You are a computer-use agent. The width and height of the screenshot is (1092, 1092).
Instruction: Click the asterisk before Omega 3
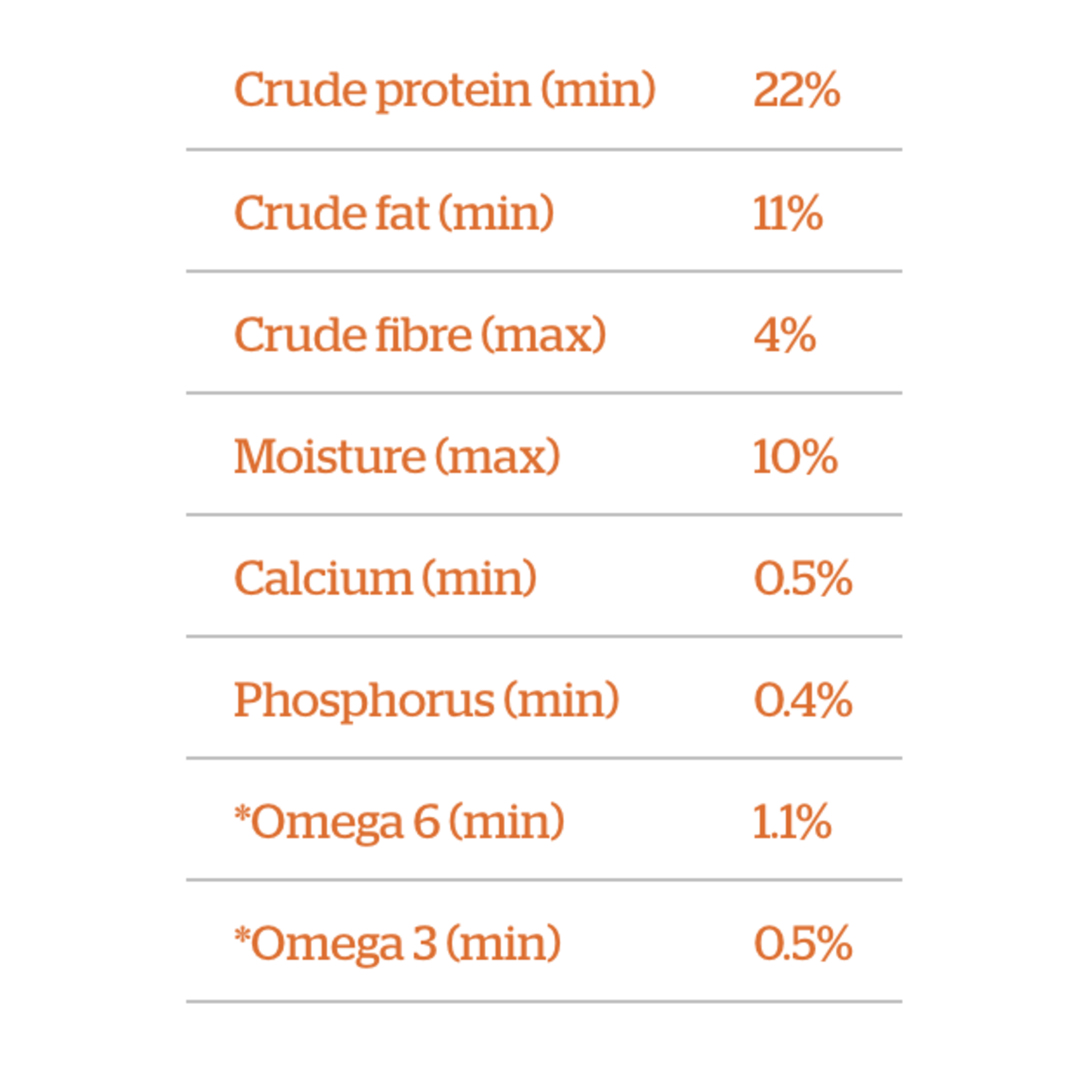(x=242, y=934)
